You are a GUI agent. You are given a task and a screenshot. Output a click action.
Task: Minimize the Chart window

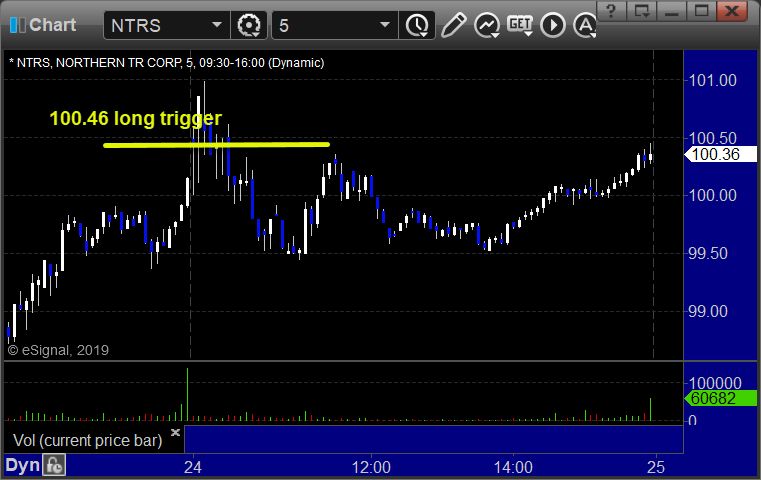(x=671, y=11)
